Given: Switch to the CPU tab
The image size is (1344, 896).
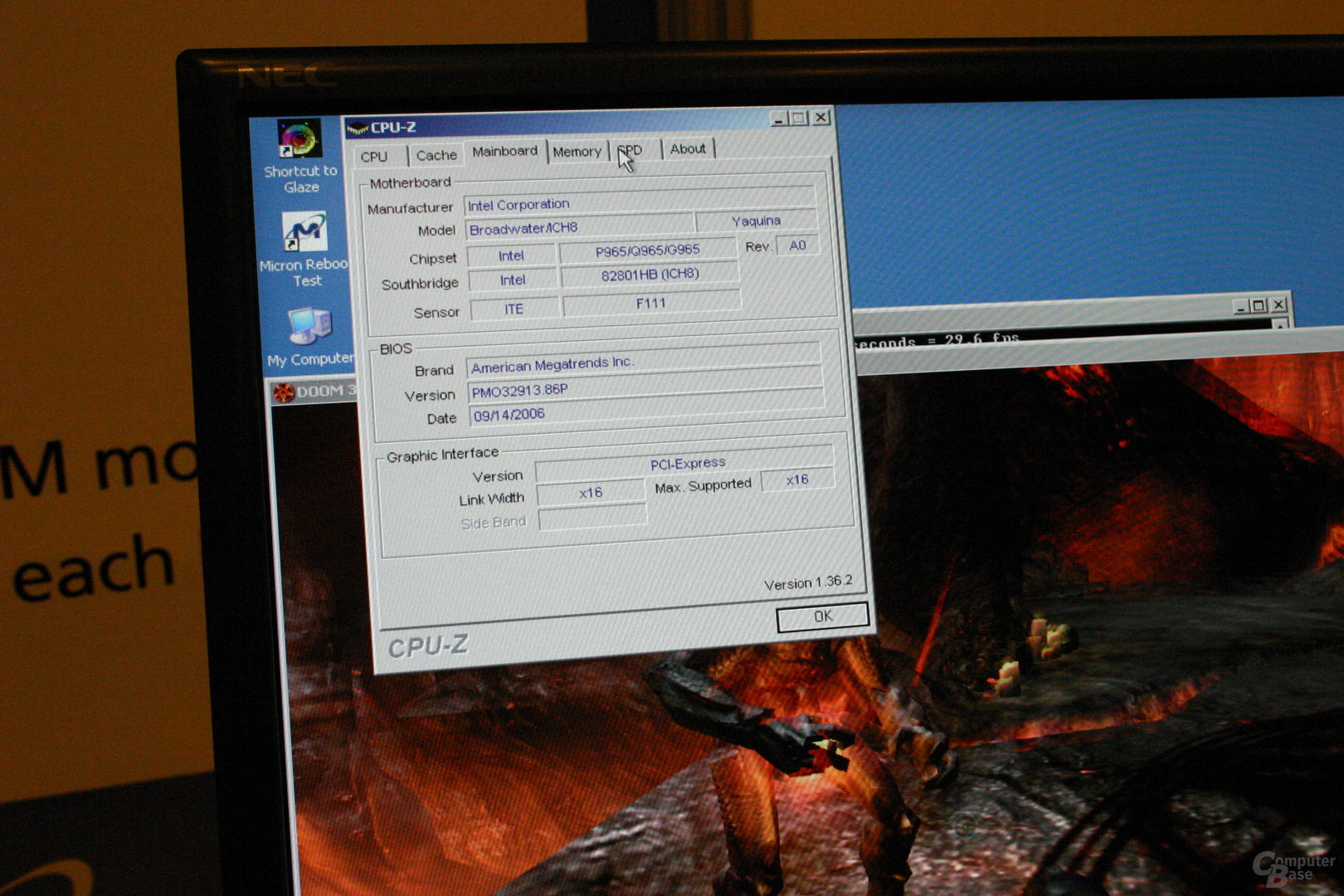Looking at the screenshot, I should click(374, 156).
